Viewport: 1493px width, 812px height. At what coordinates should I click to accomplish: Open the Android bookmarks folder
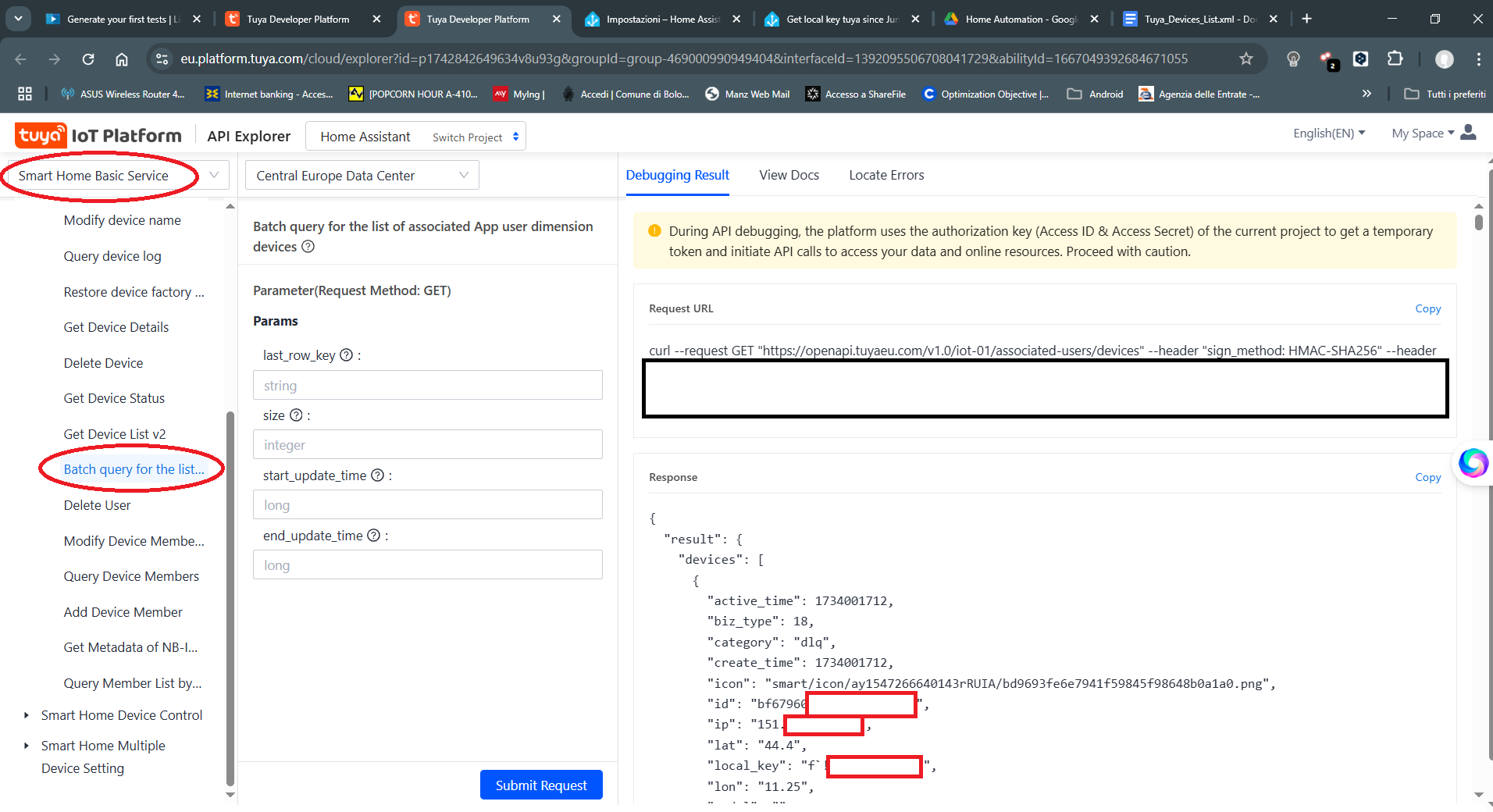(x=1096, y=94)
